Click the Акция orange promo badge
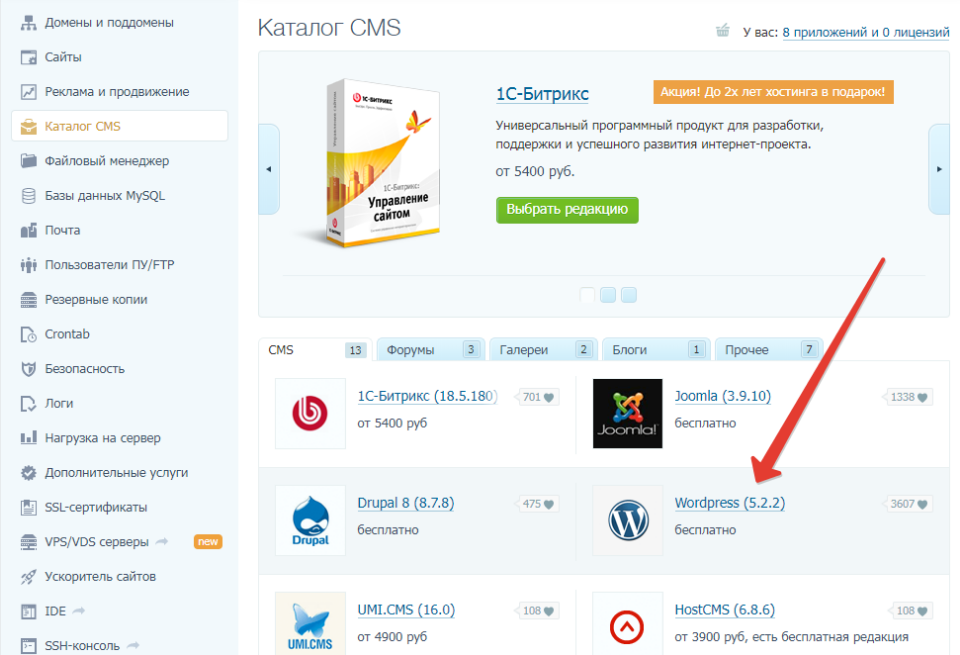This screenshot has width=960, height=655. click(773, 92)
